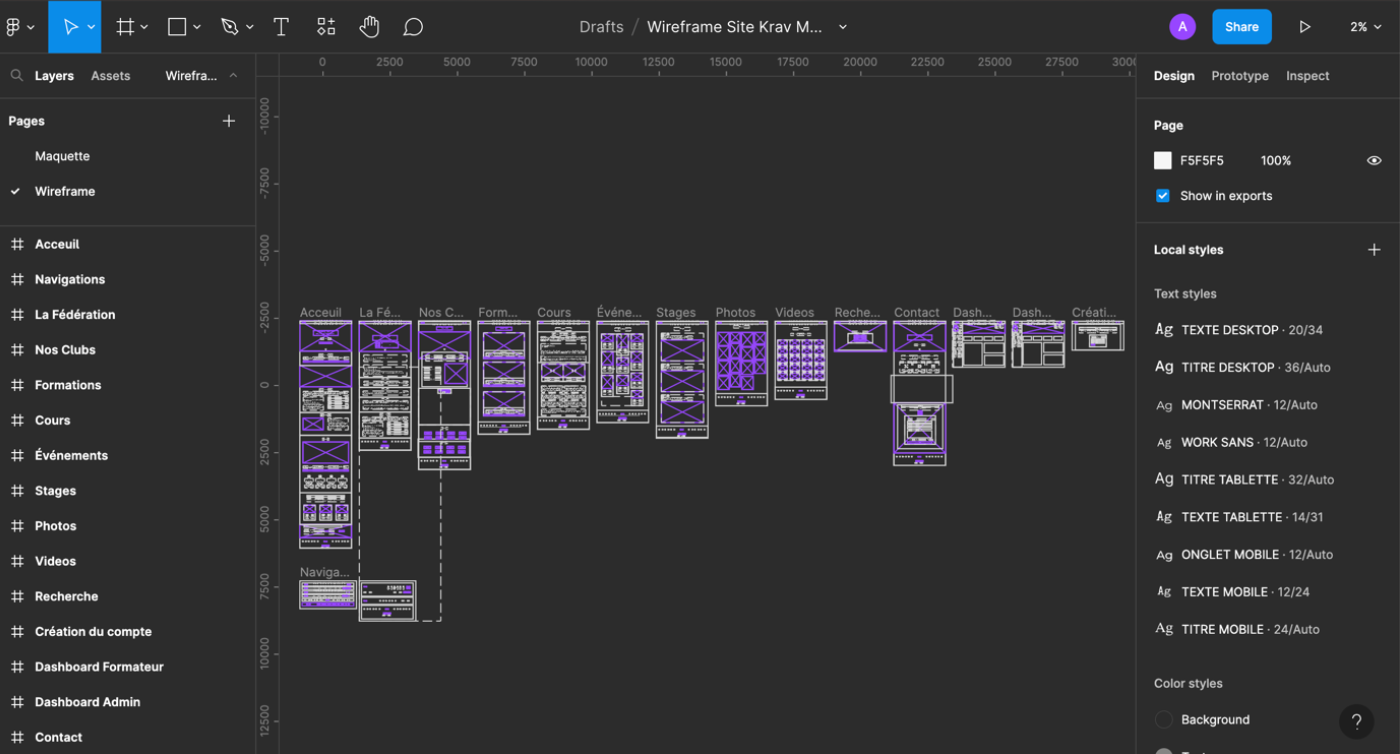Select the Frame tool
The height and width of the screenshot is (754, 1400).
(x=125, y=27)
